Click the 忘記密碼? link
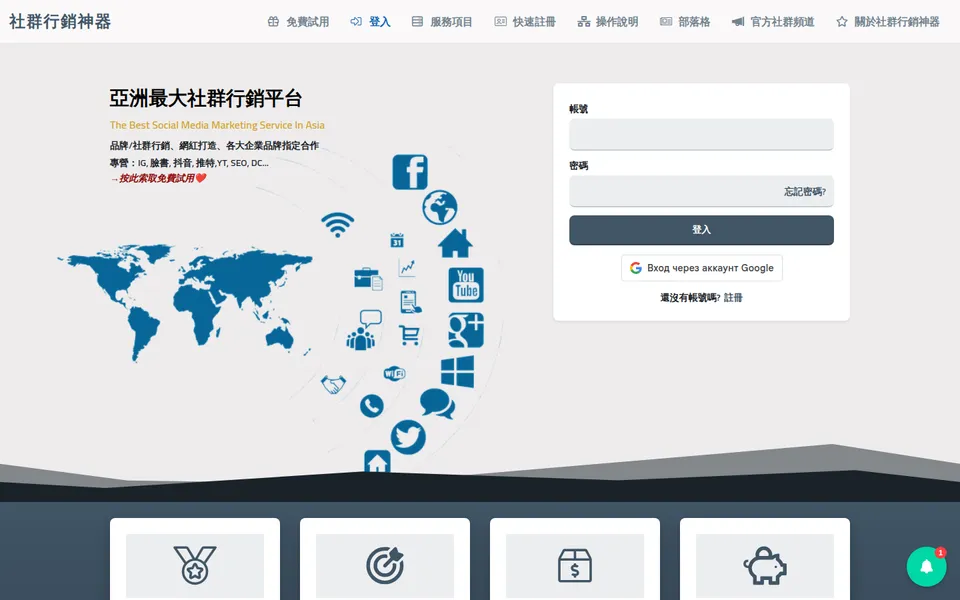 (x=804, y=192)
